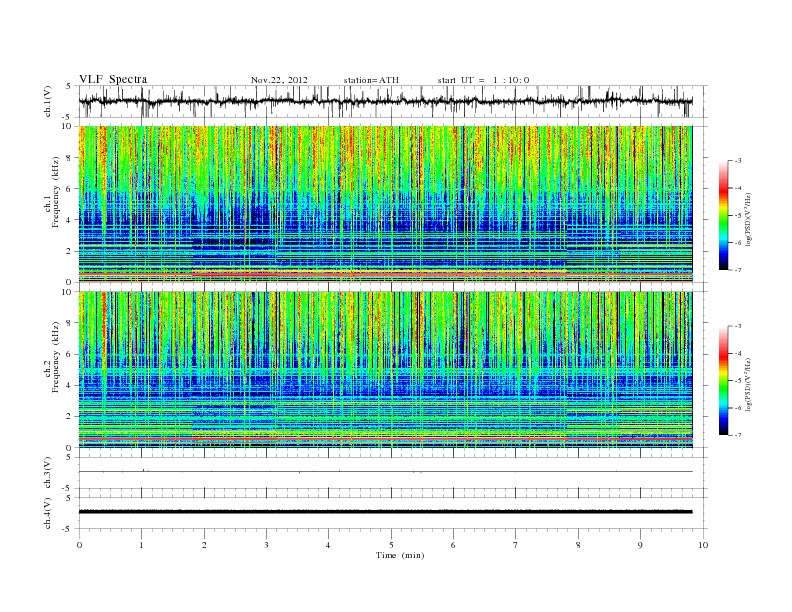Click time axis tick label "5"

[391, 545]
